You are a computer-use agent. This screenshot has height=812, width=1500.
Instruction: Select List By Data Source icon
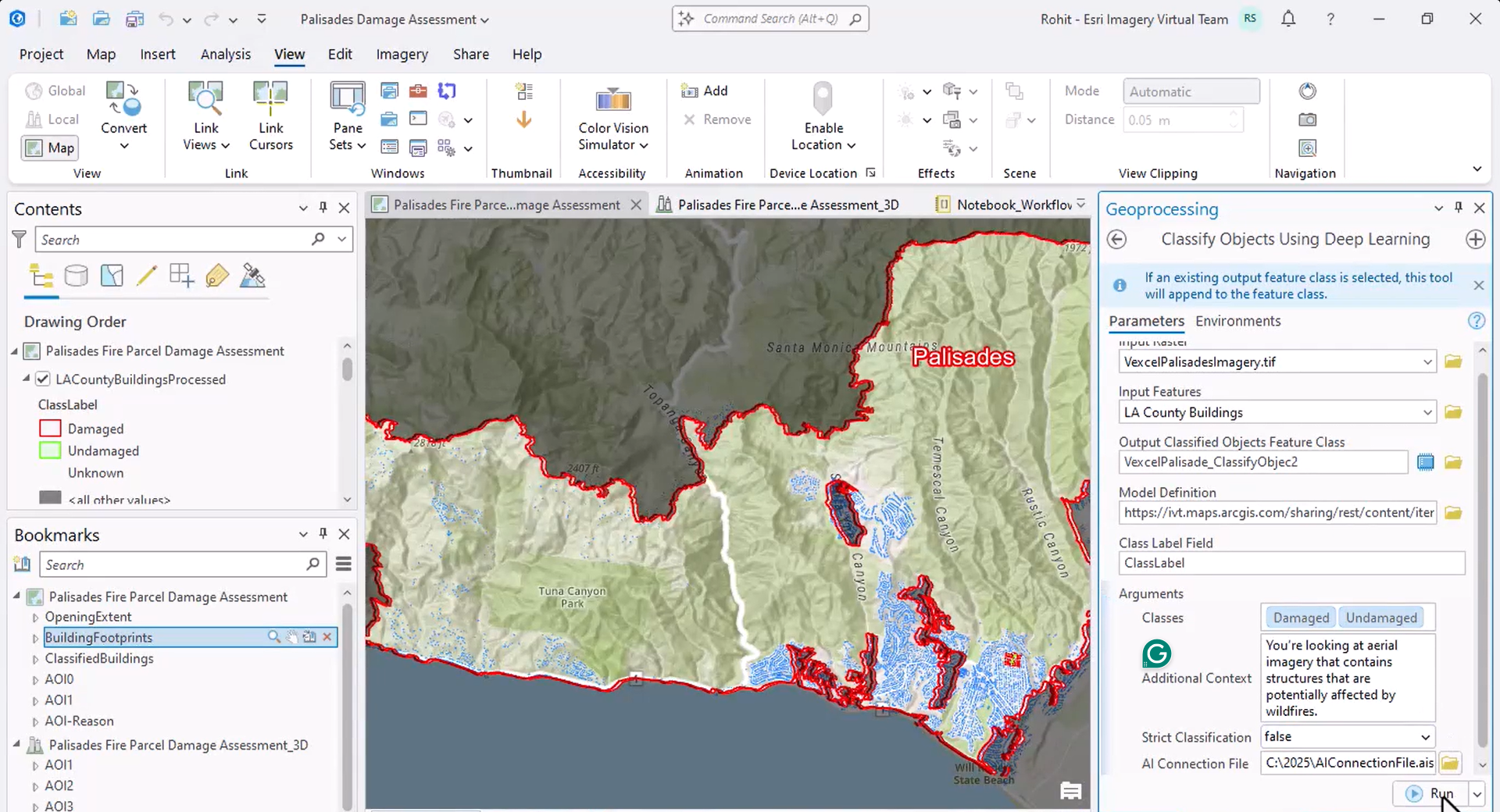click(x=76, y=276)
